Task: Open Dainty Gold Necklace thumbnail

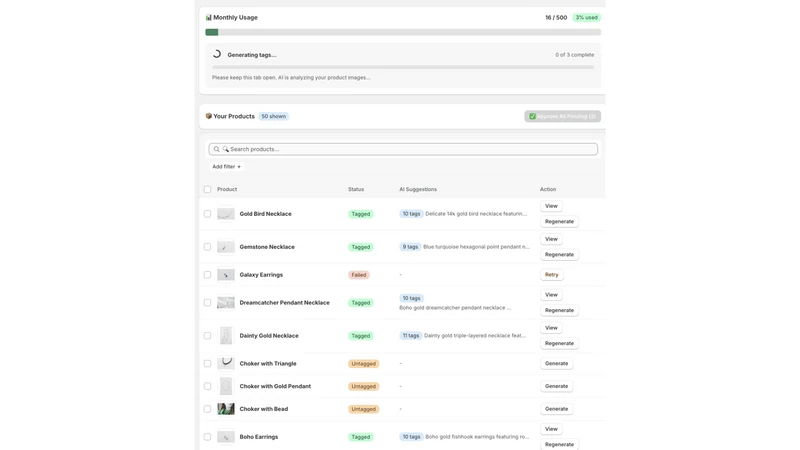Action: (226, 336)
